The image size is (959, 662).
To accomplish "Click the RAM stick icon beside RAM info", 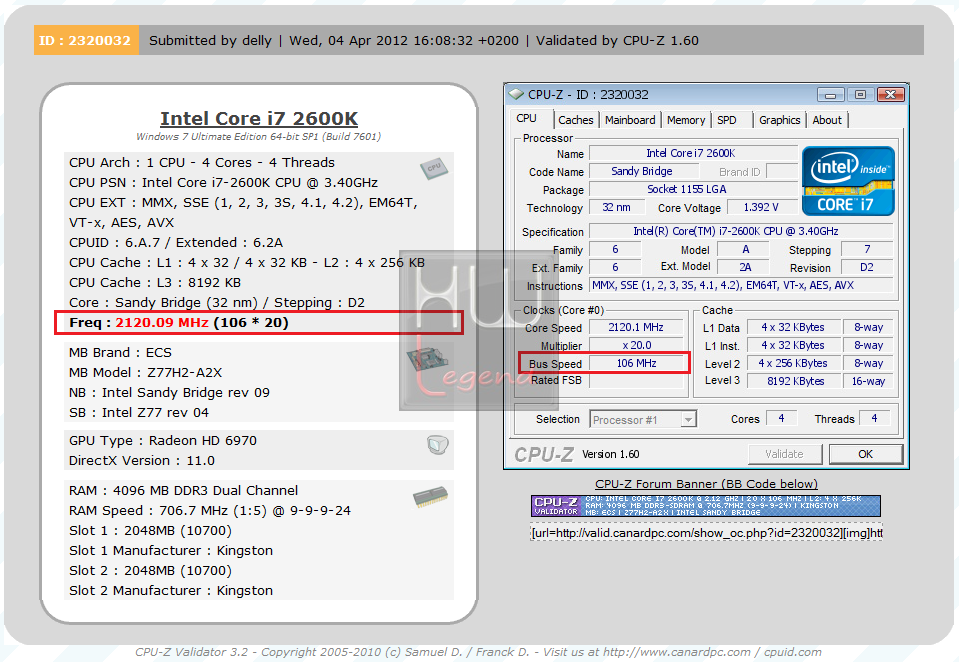I will coord(431,497).
